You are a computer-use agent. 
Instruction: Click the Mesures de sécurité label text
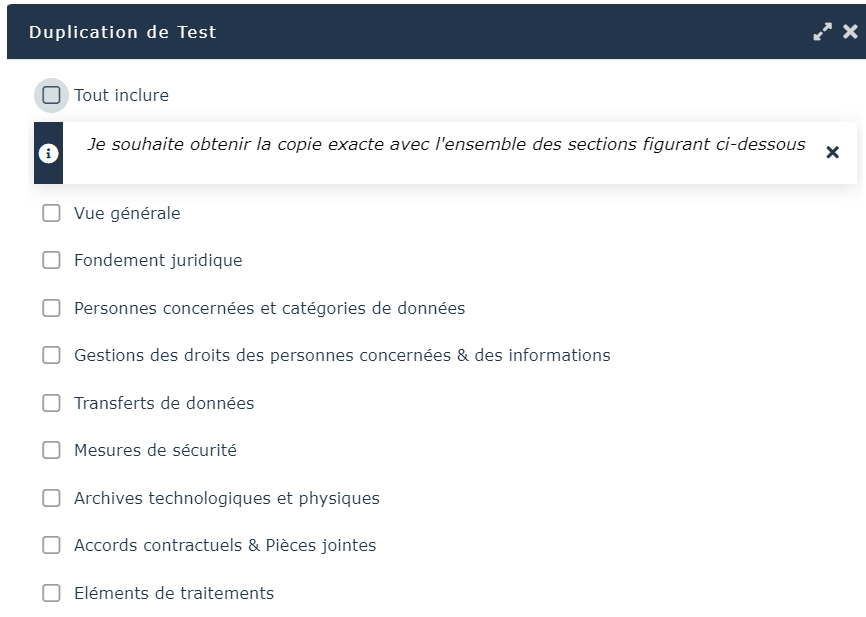point(155,450)
